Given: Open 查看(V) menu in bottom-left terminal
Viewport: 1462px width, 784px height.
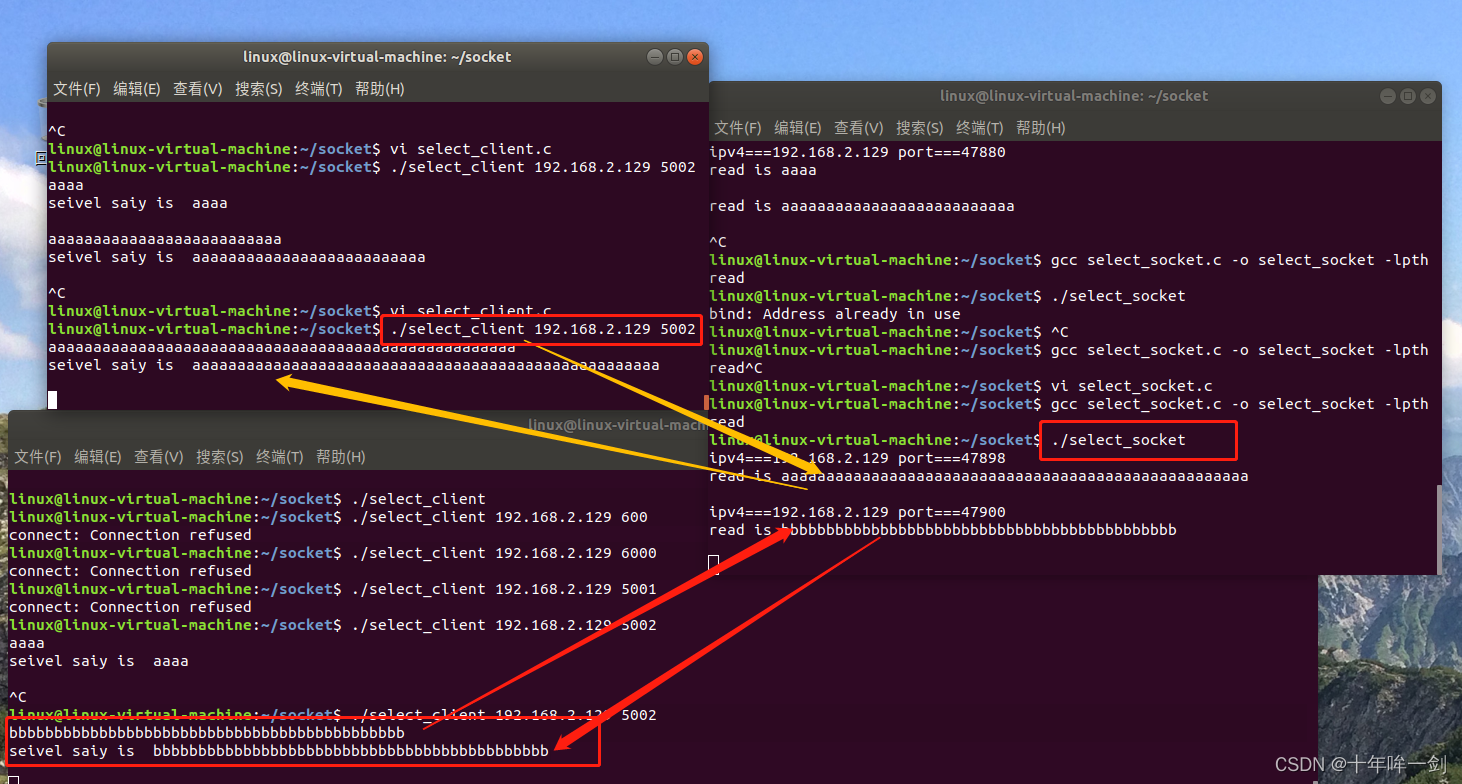Looking at the screenshot, I should click(159, 457).
